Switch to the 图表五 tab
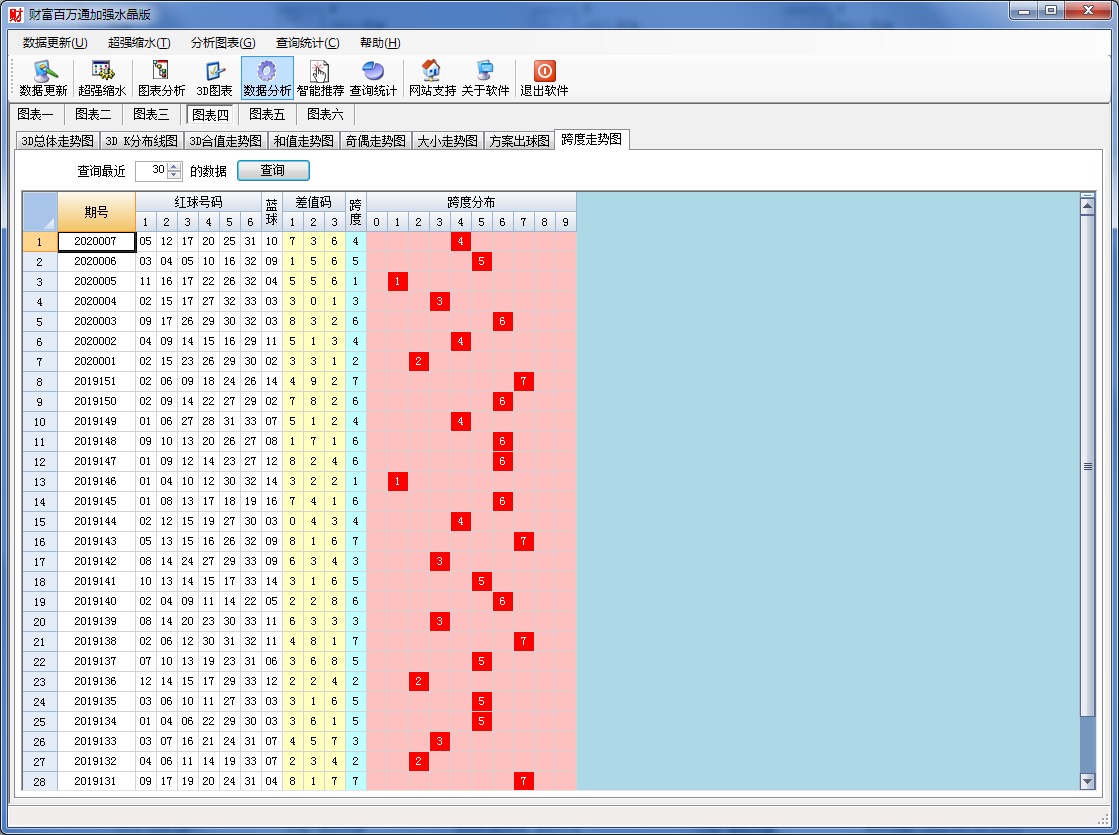The height and width of the screenshot is (835, 1119). pos(267,115)
